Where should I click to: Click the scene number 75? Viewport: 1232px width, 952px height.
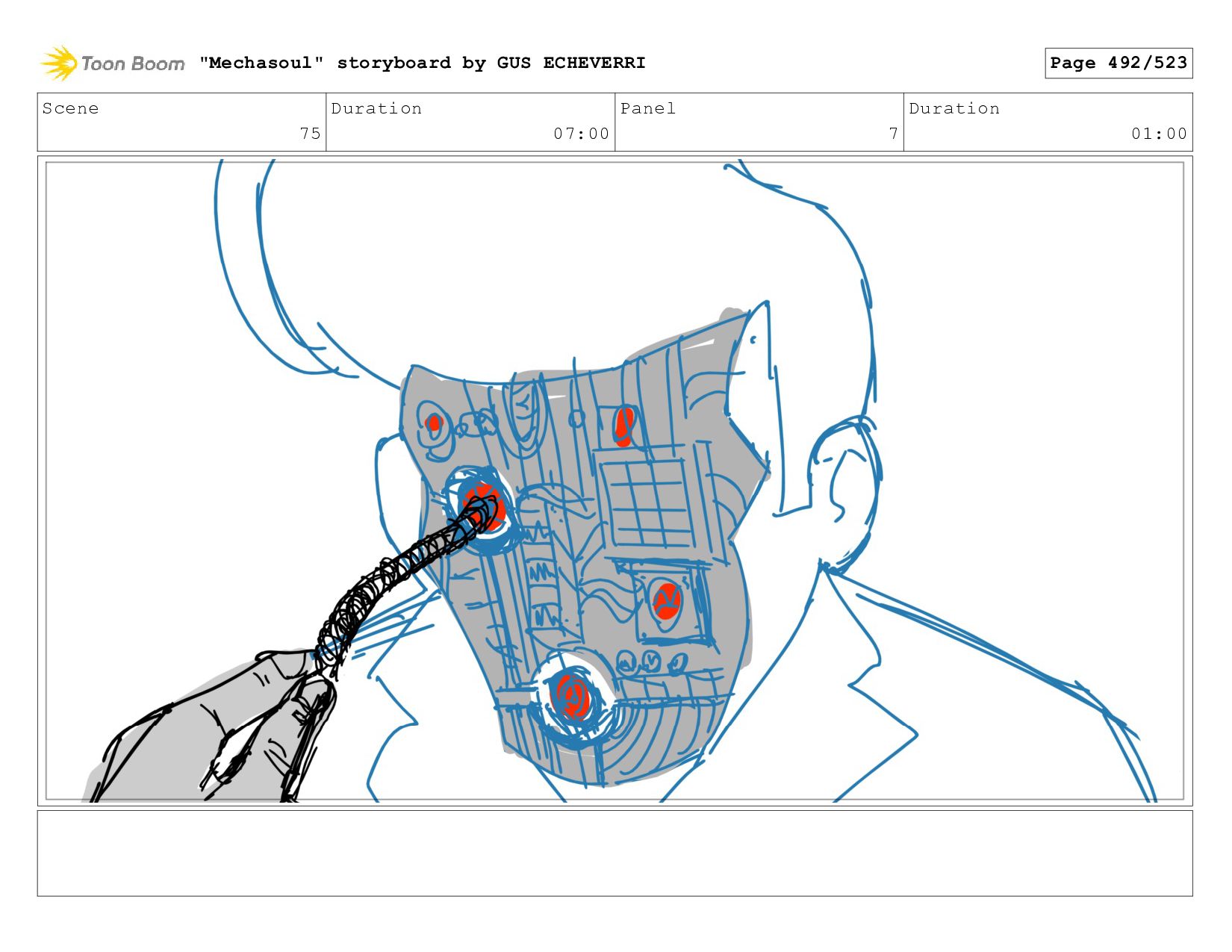click(x=310, y=134)
